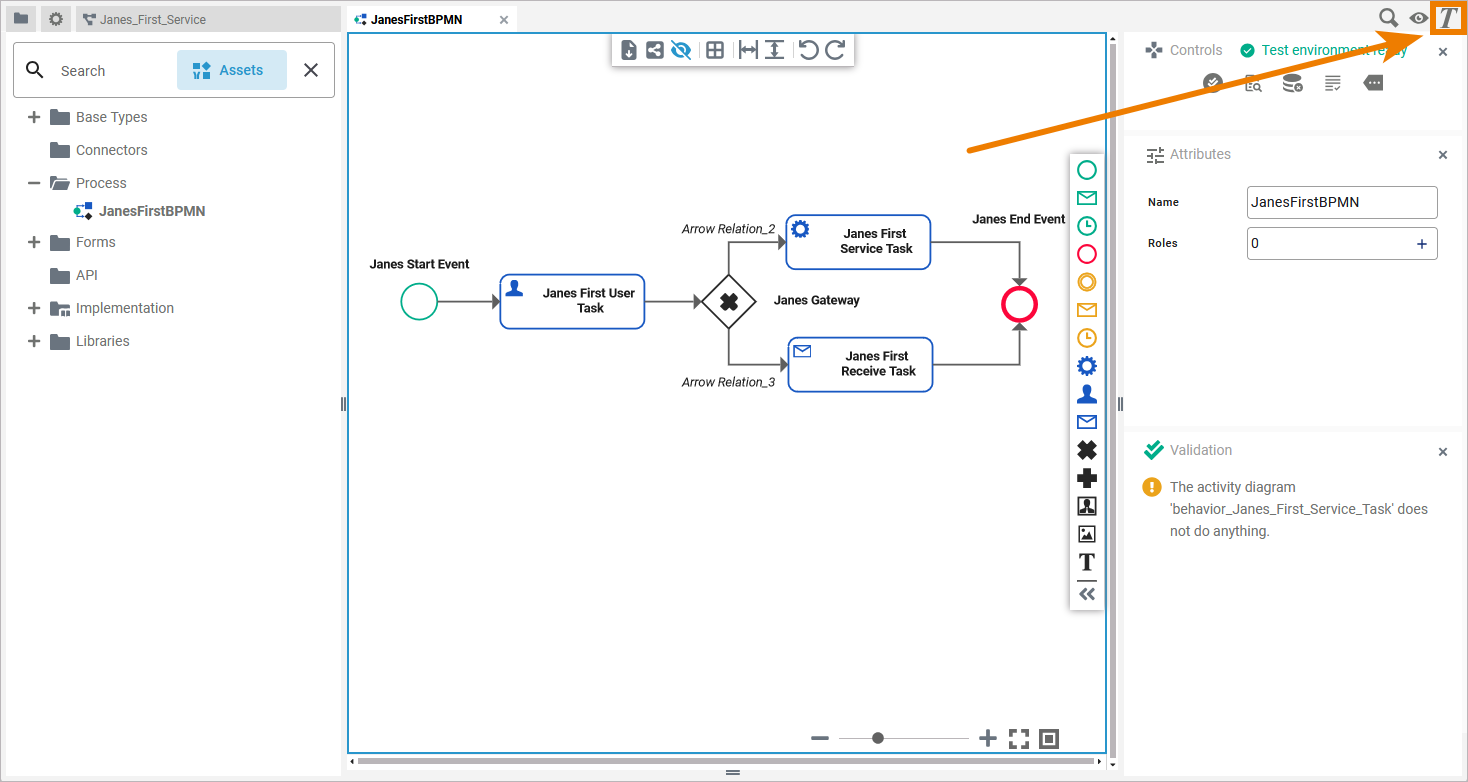1468x782 pixels.
Task: Expand the Base Types folder
Action: (34, 117)
